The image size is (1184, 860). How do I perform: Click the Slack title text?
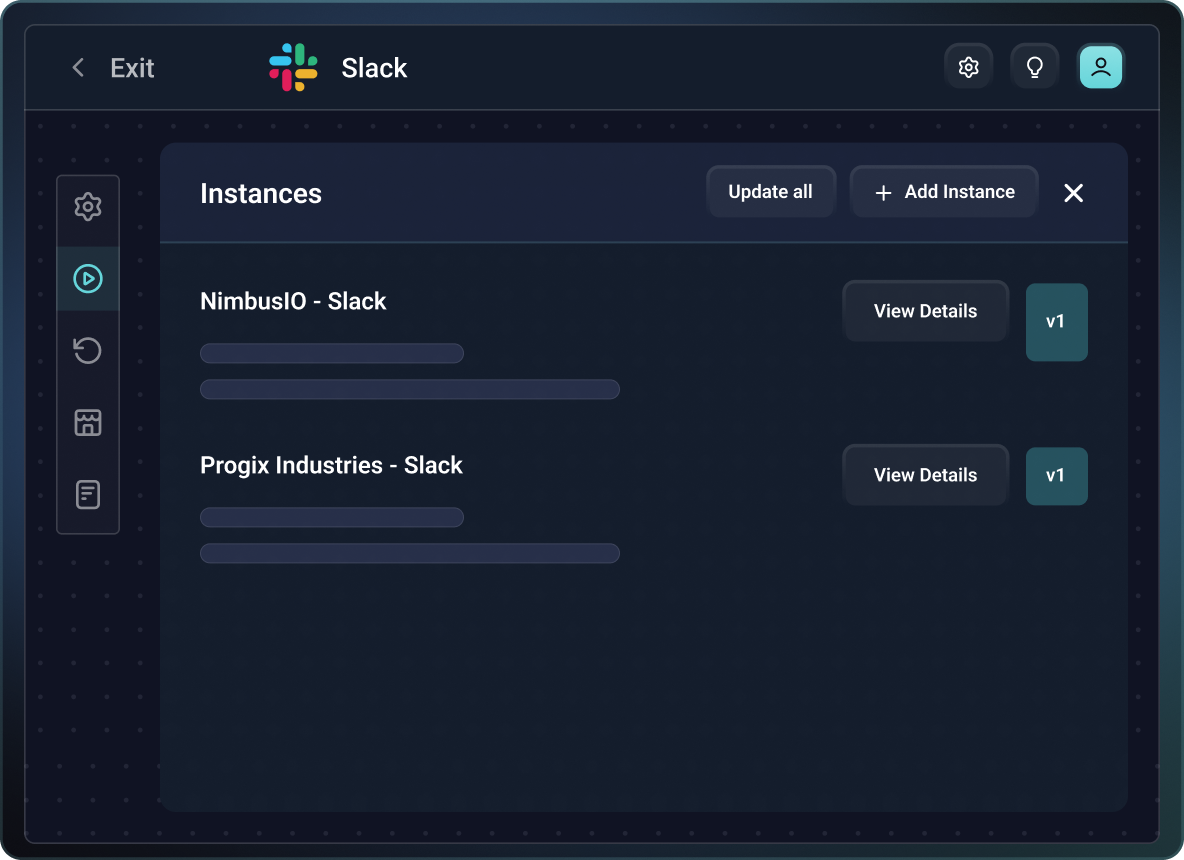pos(374,68)
